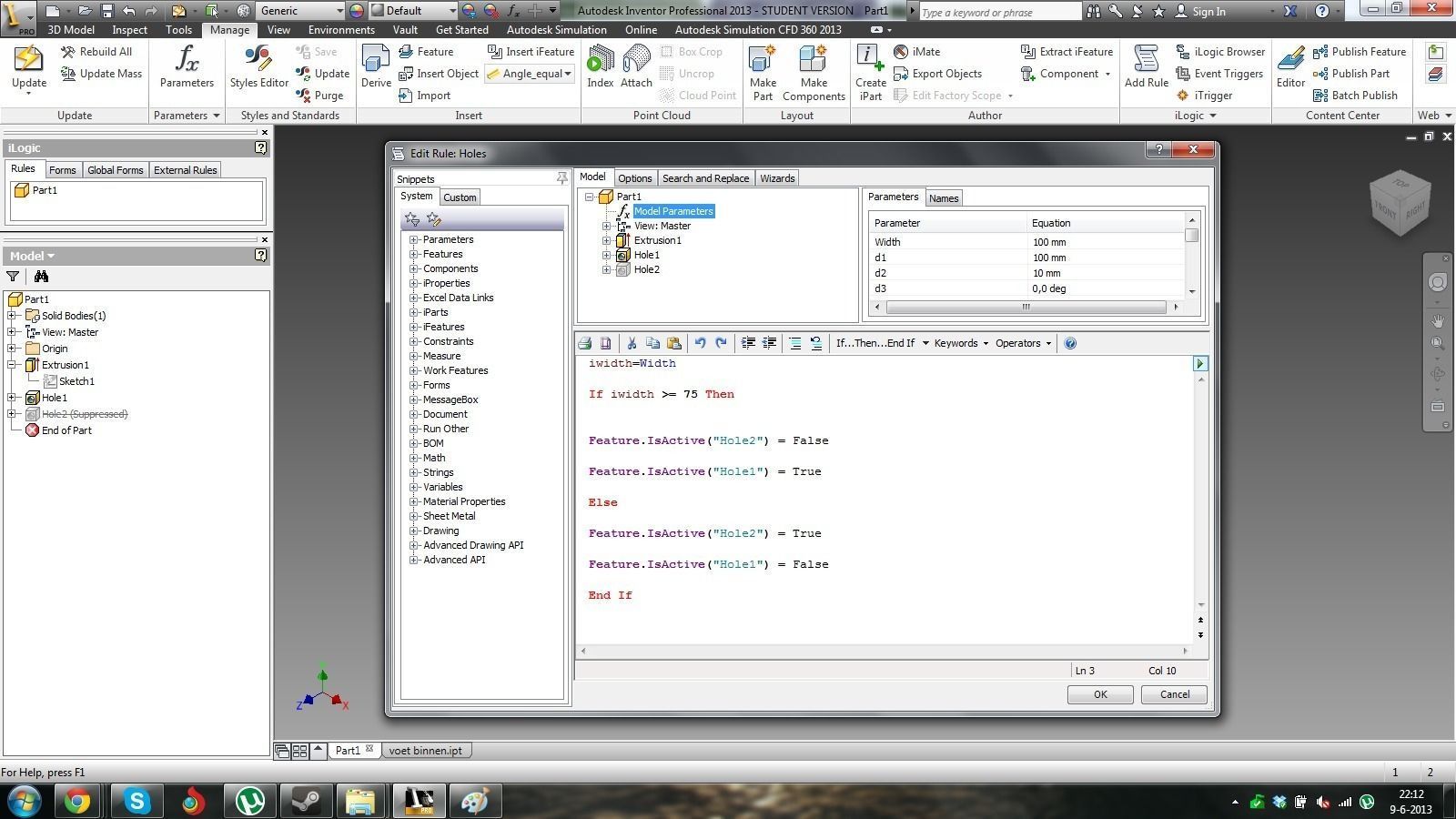Viewport: 1456px width, 819px height.
Task: Click the iTrigger icon
Action: click(x=1183, y=96)
